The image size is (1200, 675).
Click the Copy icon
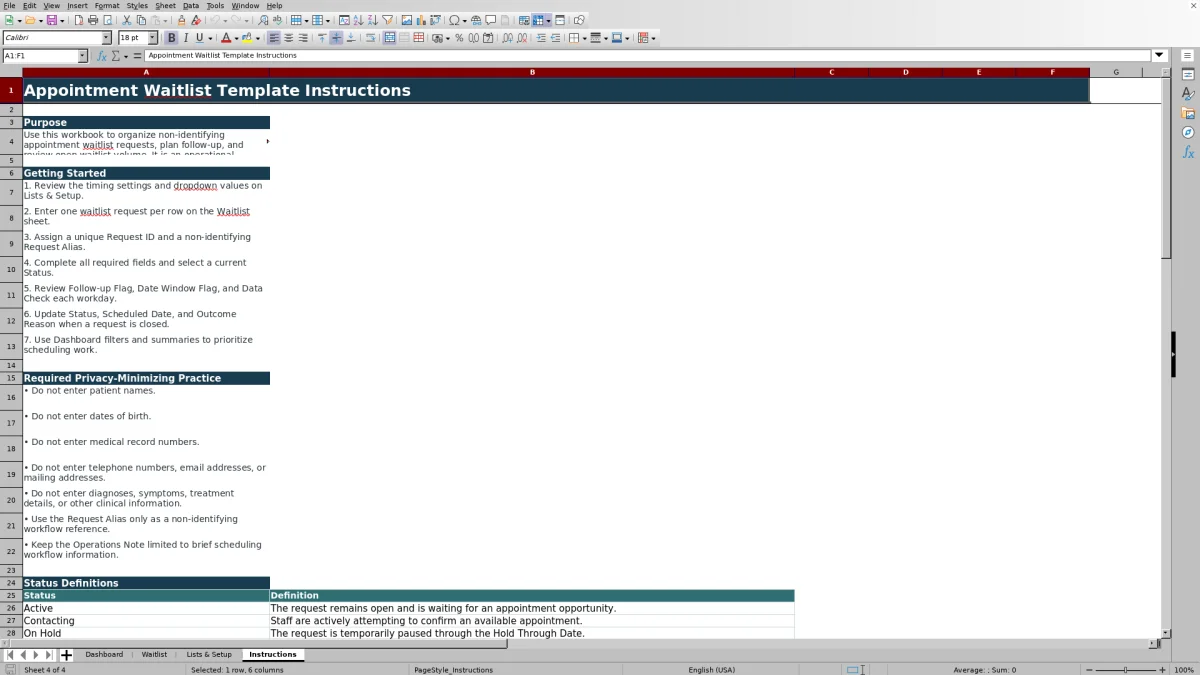141,20
